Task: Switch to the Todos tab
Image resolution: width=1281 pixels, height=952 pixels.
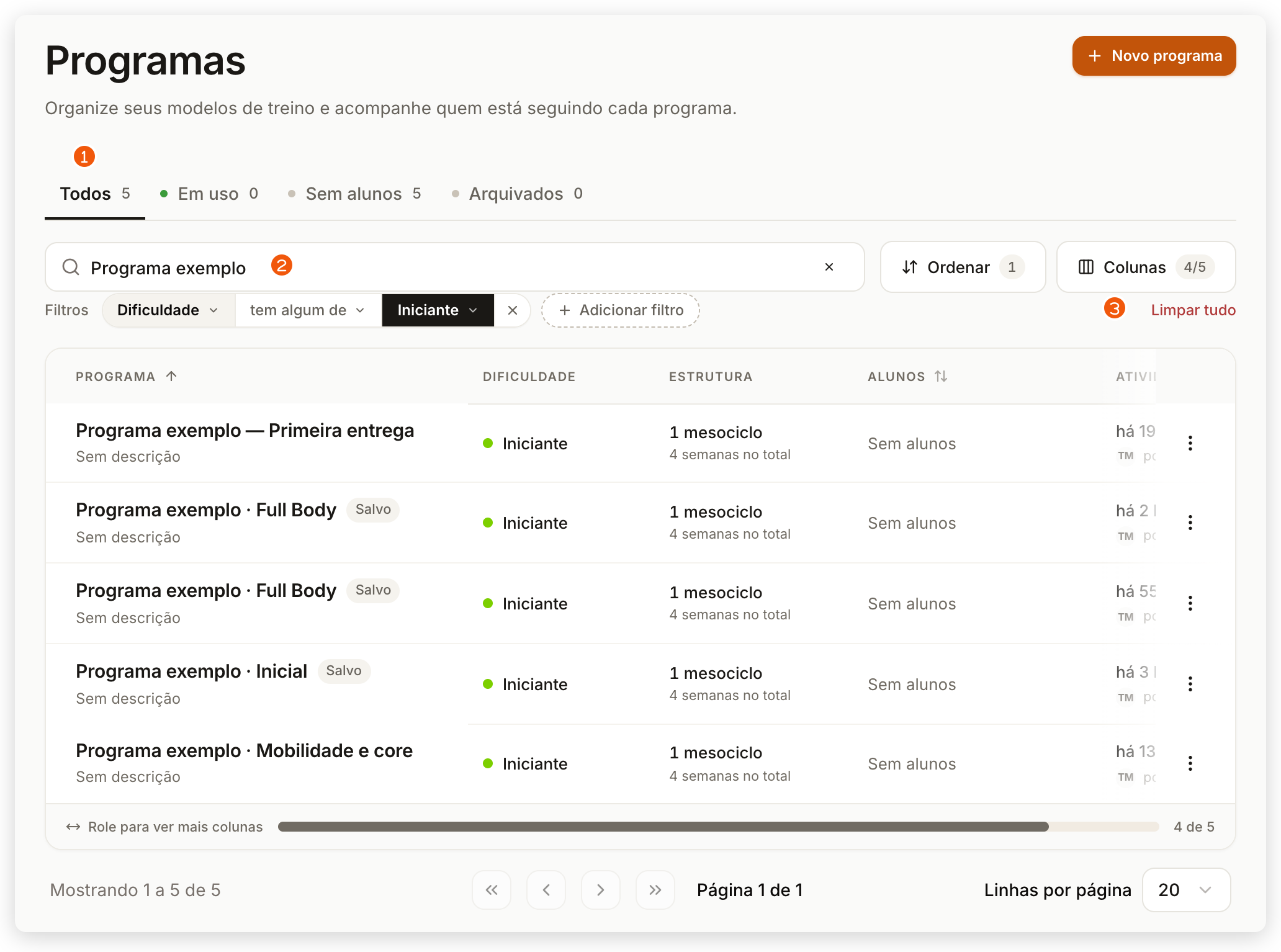Action: pyautogui.click(x=95, y=194)
